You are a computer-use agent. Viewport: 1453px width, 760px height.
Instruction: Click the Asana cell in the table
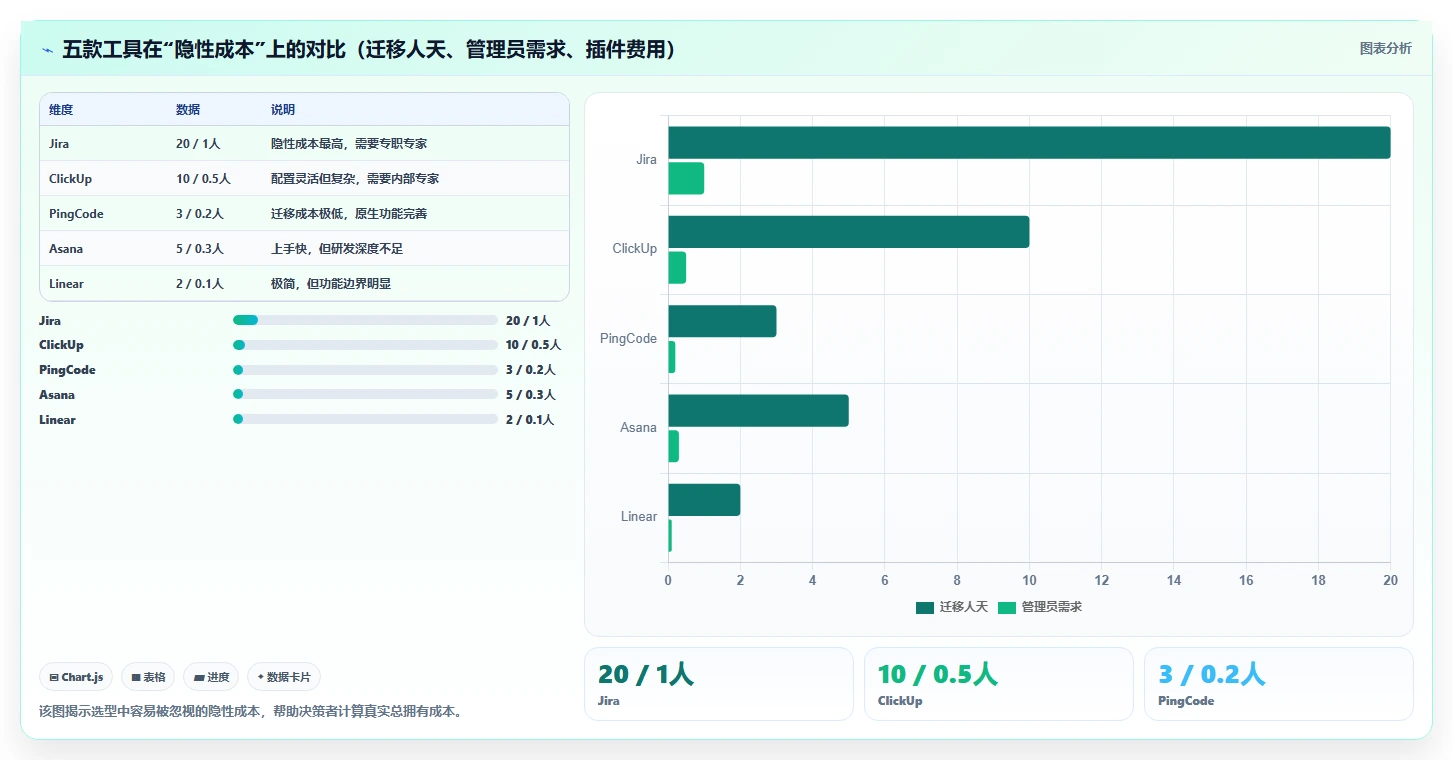click(x=66, y=249)
